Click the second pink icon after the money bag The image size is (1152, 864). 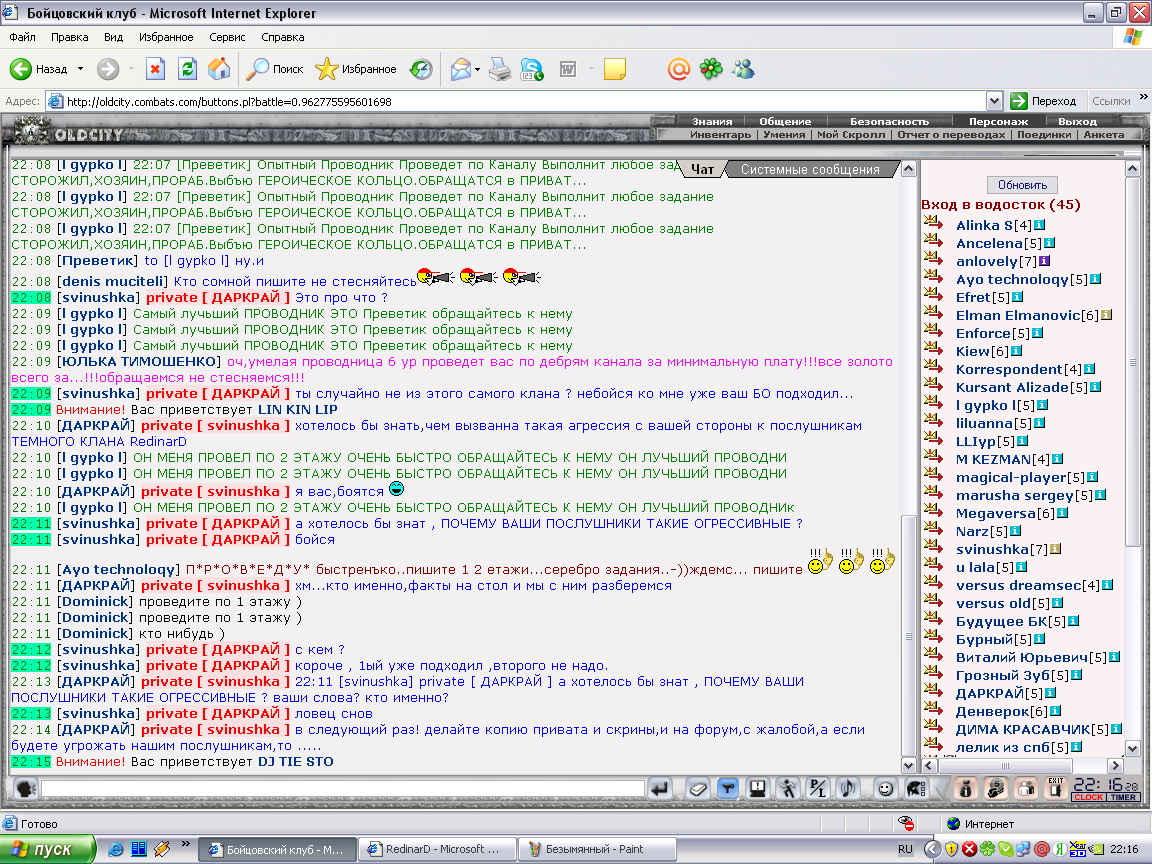click(x=996, y=788)
